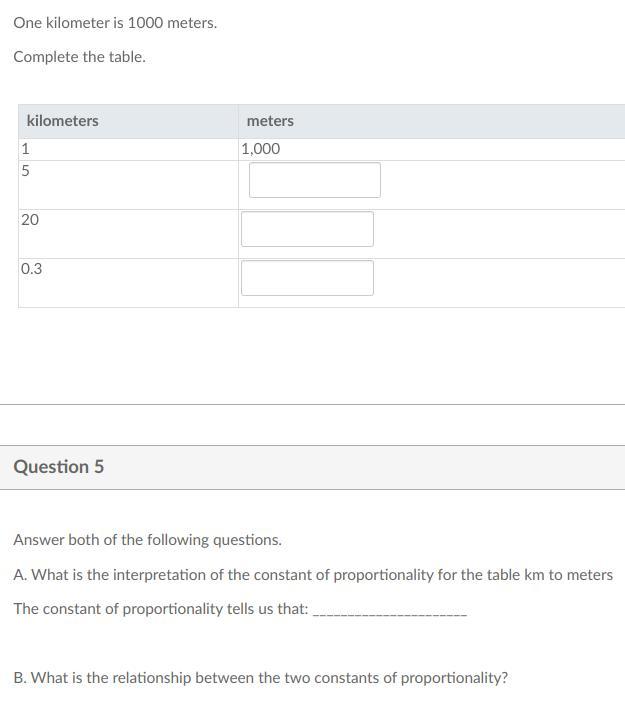
Task: Click the meters input box for 5 kilometers
Action: tap(314, 180)
